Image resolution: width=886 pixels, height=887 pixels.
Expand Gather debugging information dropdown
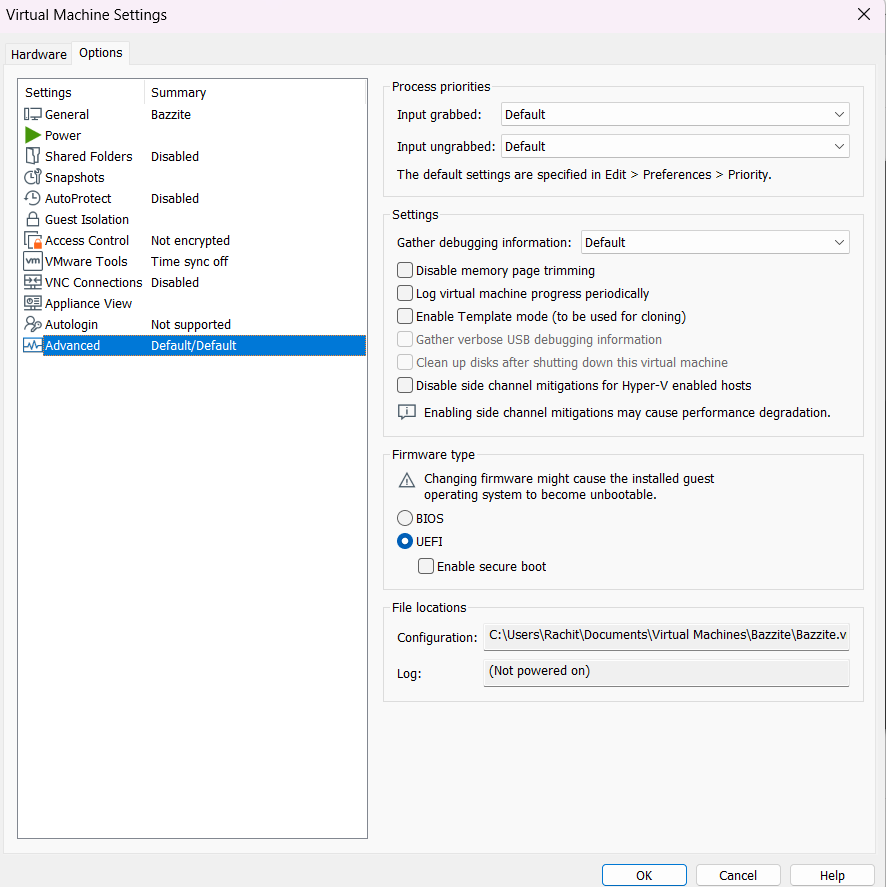click(715, 242)
